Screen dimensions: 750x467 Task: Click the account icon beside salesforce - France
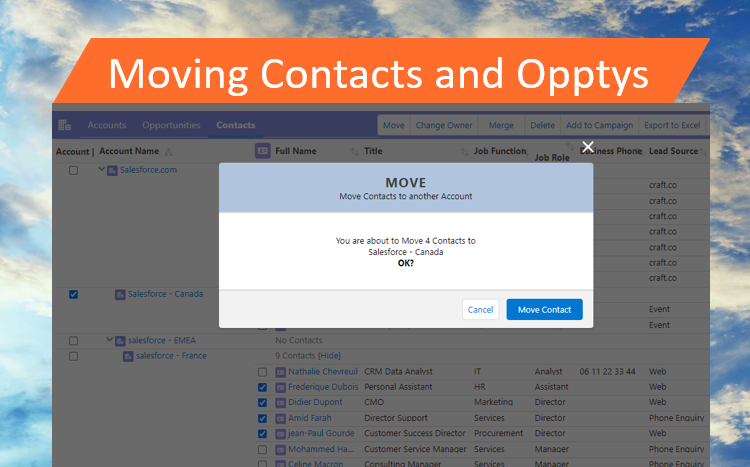click(x=128, y=356)
